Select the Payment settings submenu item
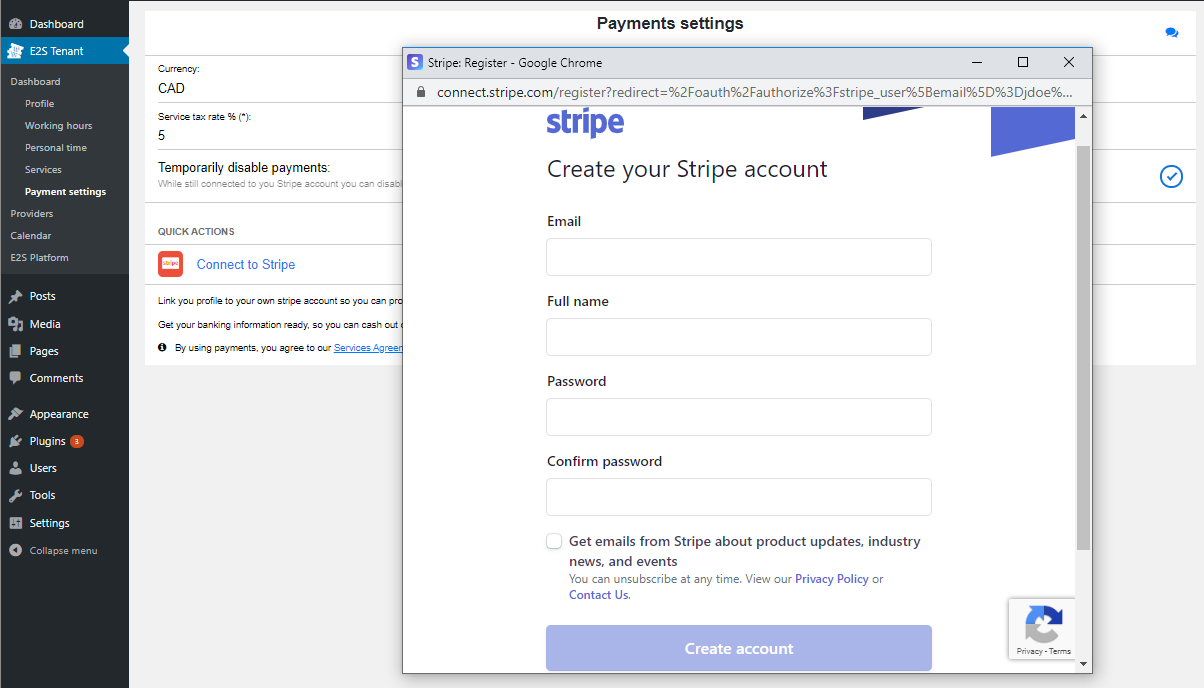 (65, 192)
